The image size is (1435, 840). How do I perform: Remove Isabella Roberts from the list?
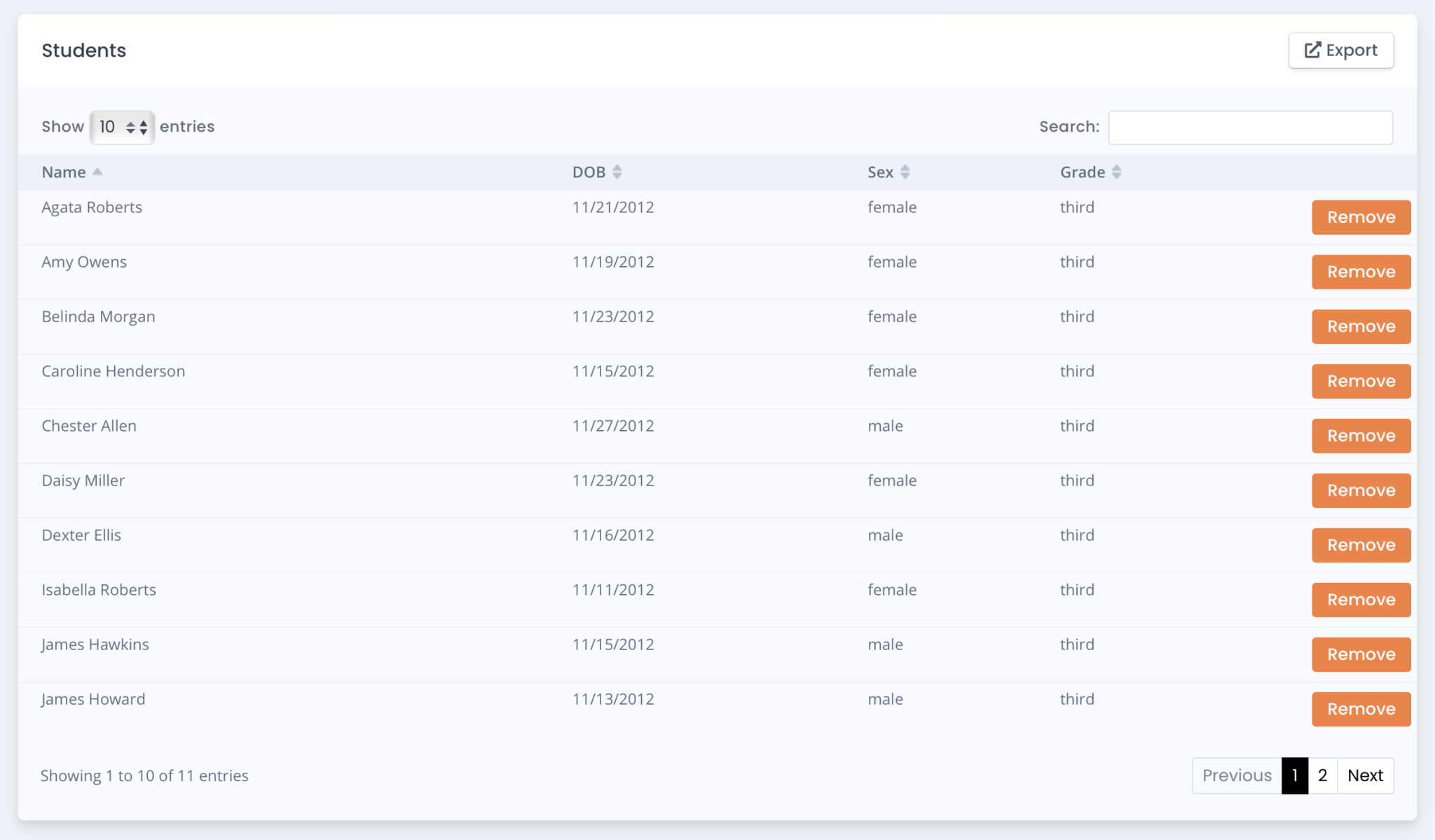pos(1360,600)
